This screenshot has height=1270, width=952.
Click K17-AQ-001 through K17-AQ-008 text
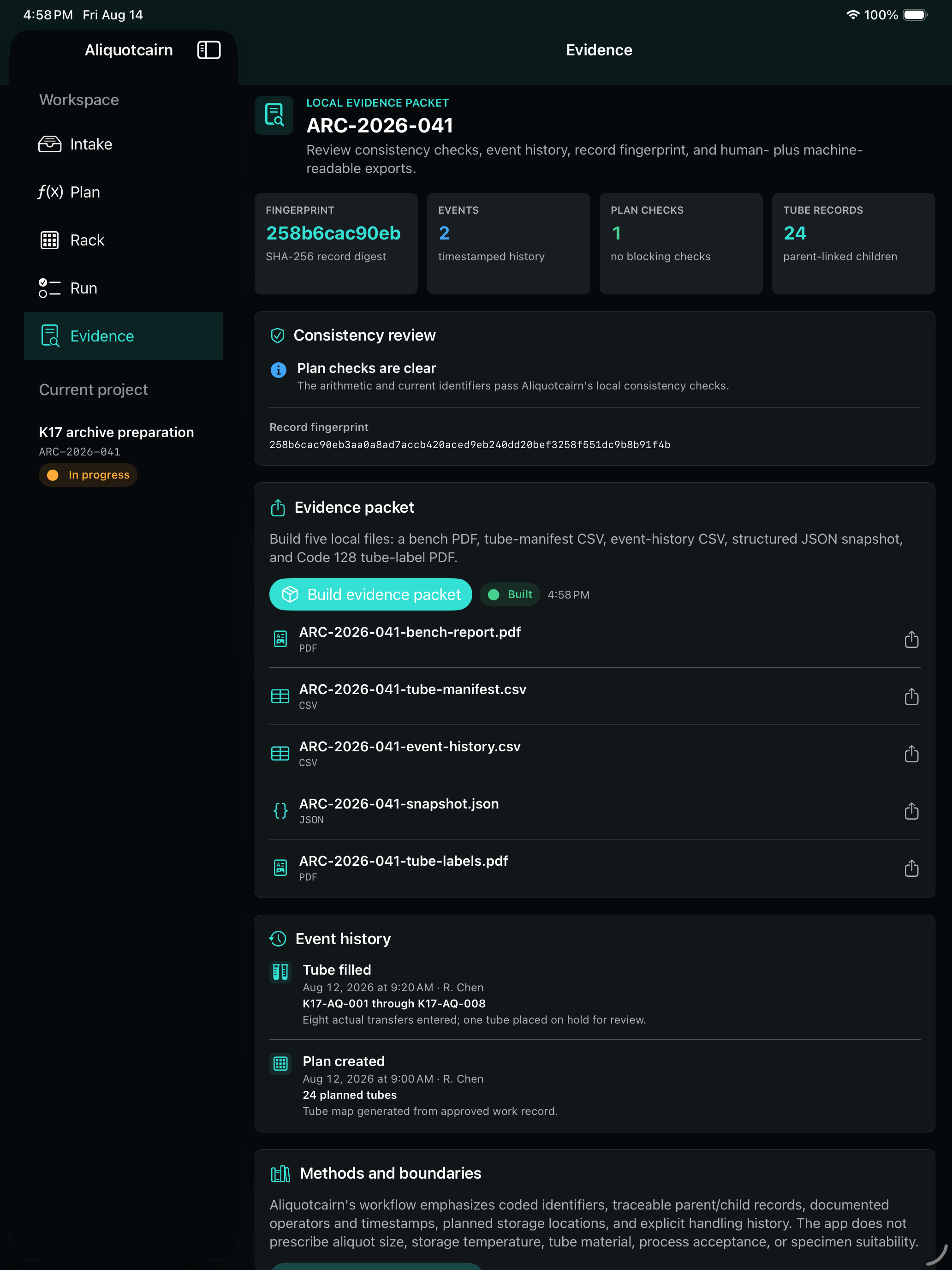(394, 1004)
